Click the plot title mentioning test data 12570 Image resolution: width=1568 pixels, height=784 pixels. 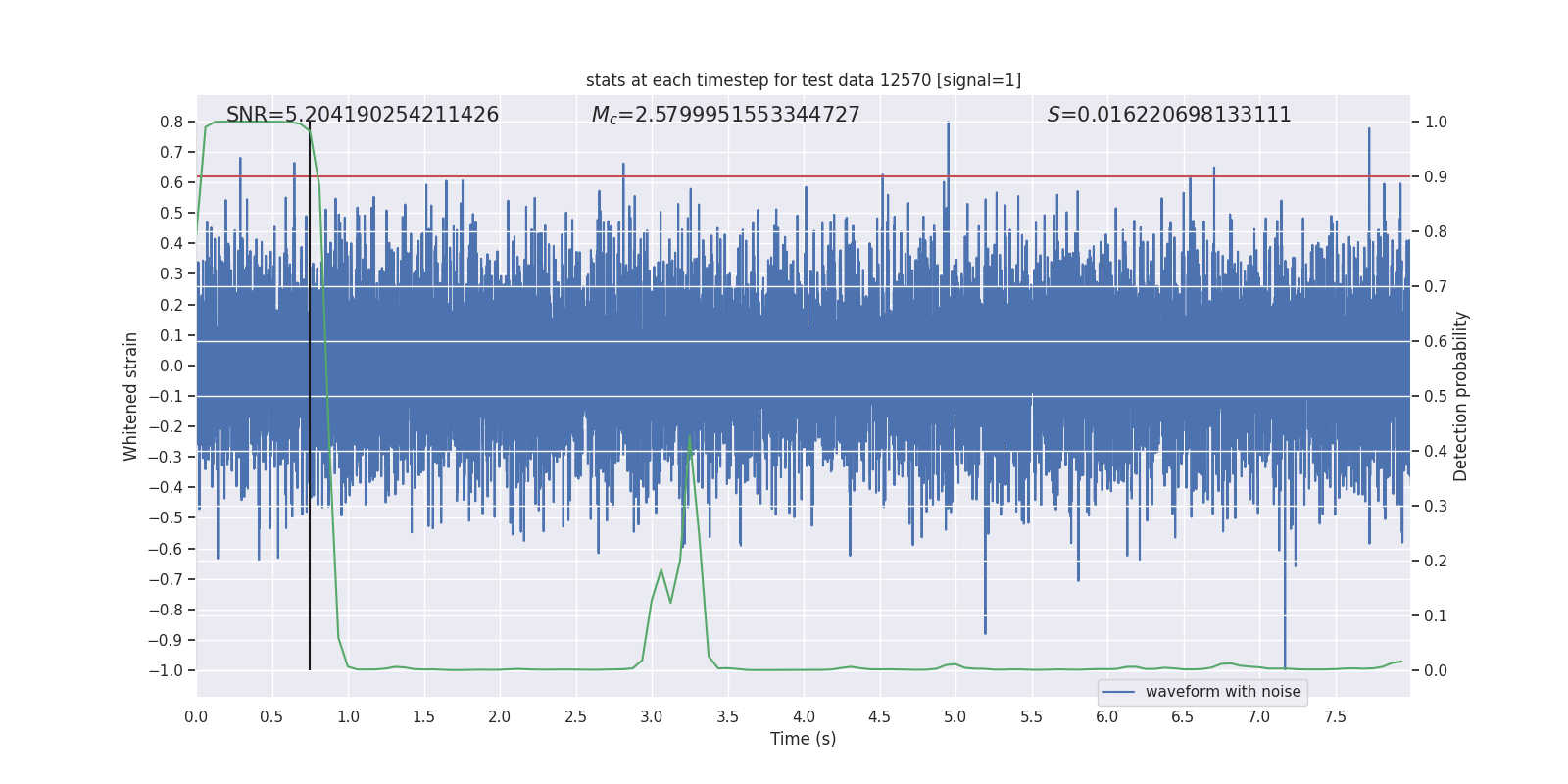[x=804, y=80]
